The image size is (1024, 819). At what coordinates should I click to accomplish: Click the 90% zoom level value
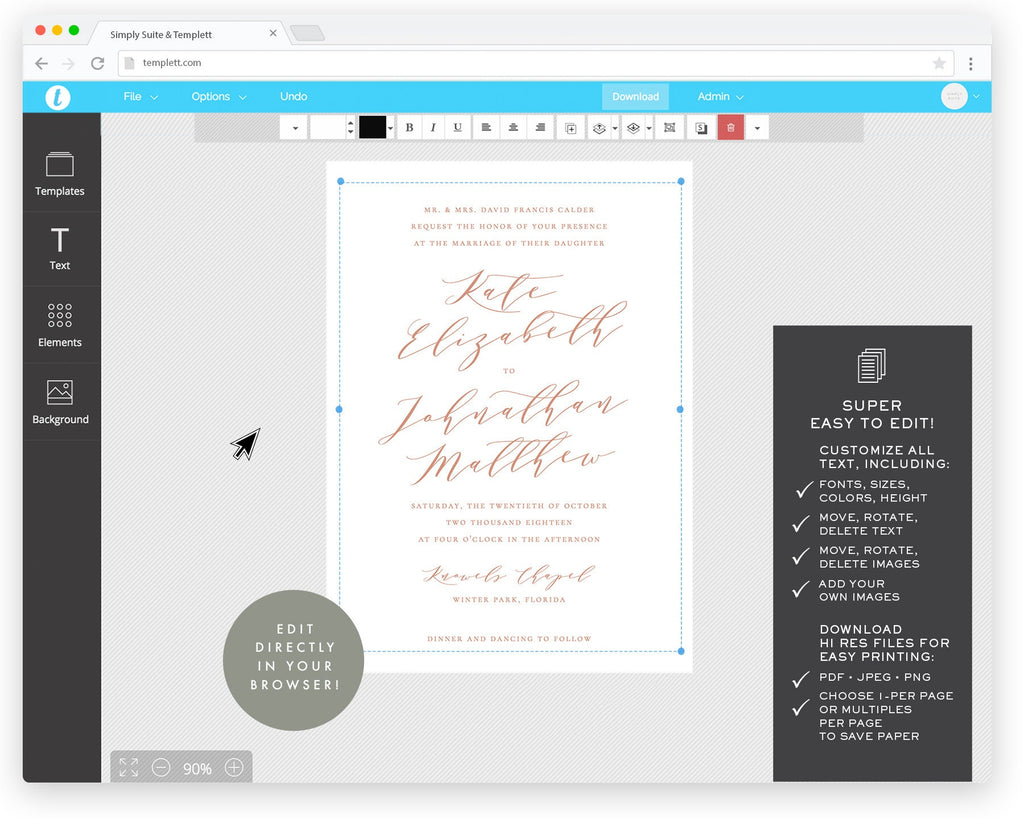[197, 769]
